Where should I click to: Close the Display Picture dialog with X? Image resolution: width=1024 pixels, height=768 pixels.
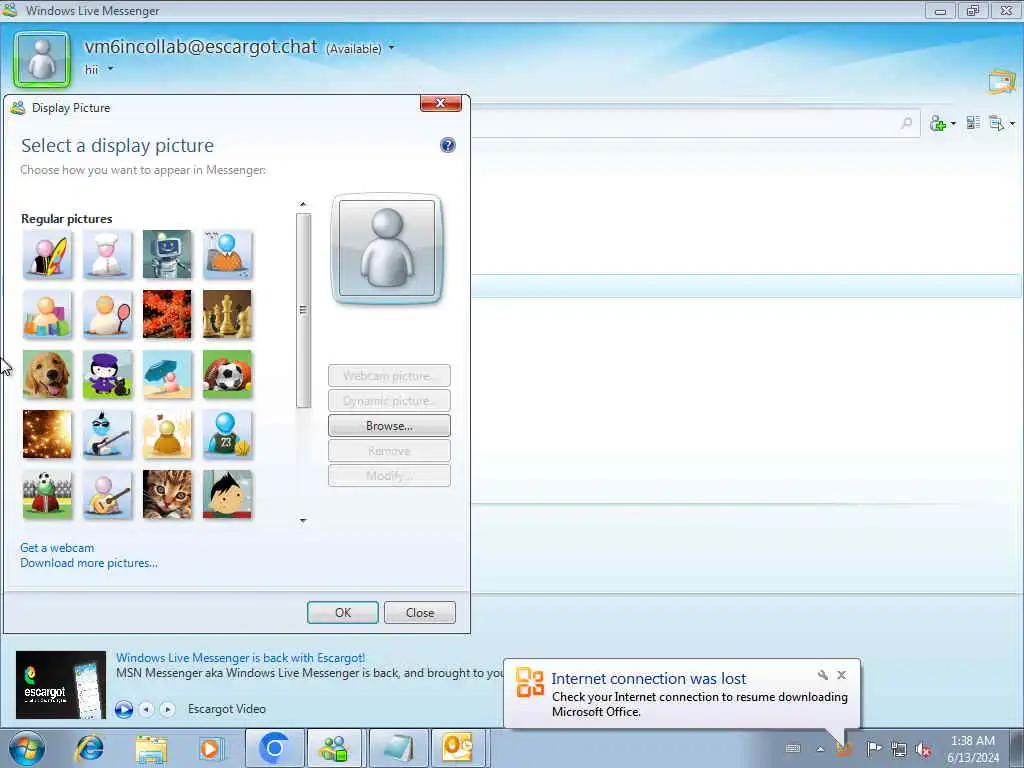tap(441, 103)
